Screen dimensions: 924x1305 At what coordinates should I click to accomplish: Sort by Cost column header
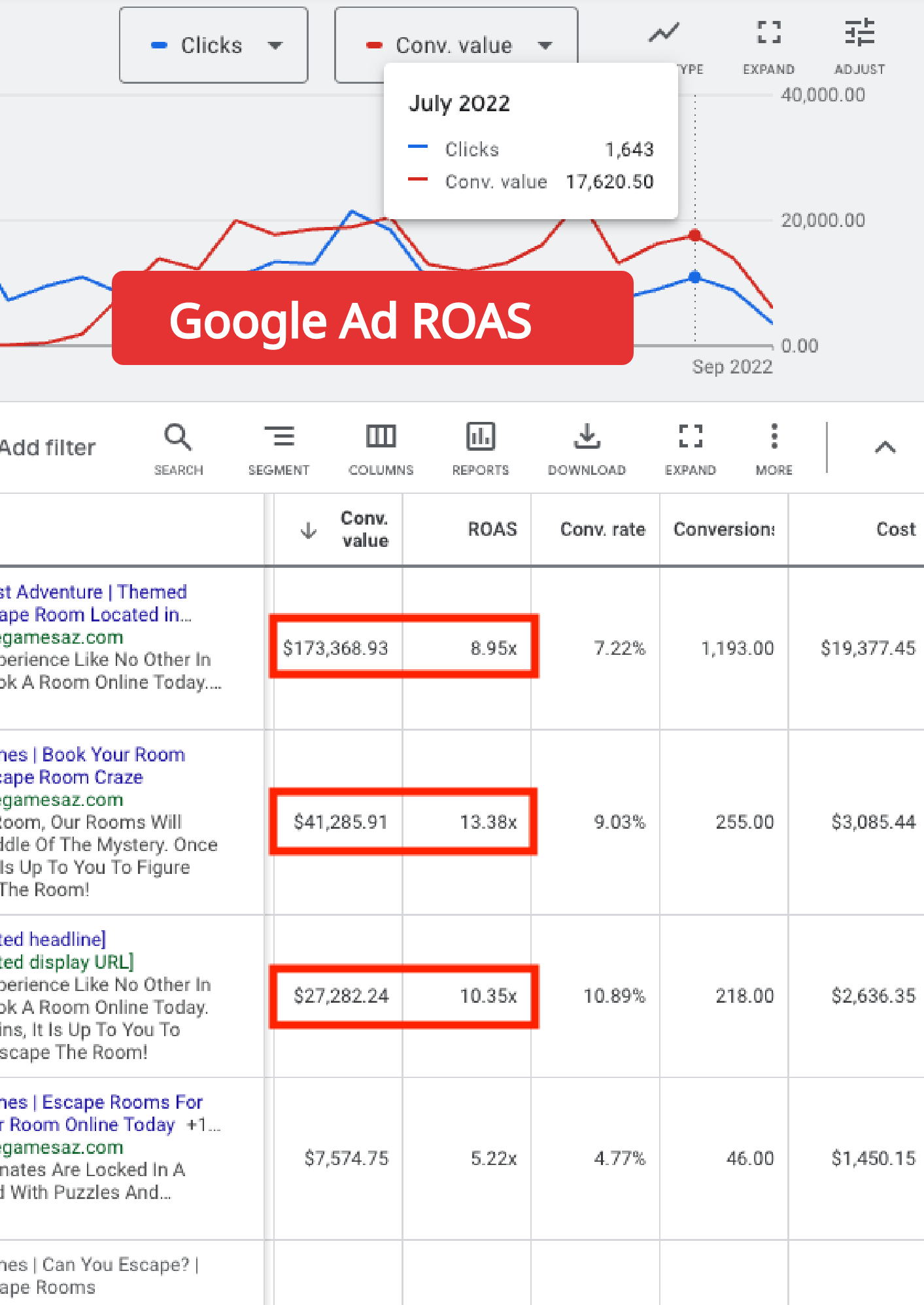coord(896,529)
